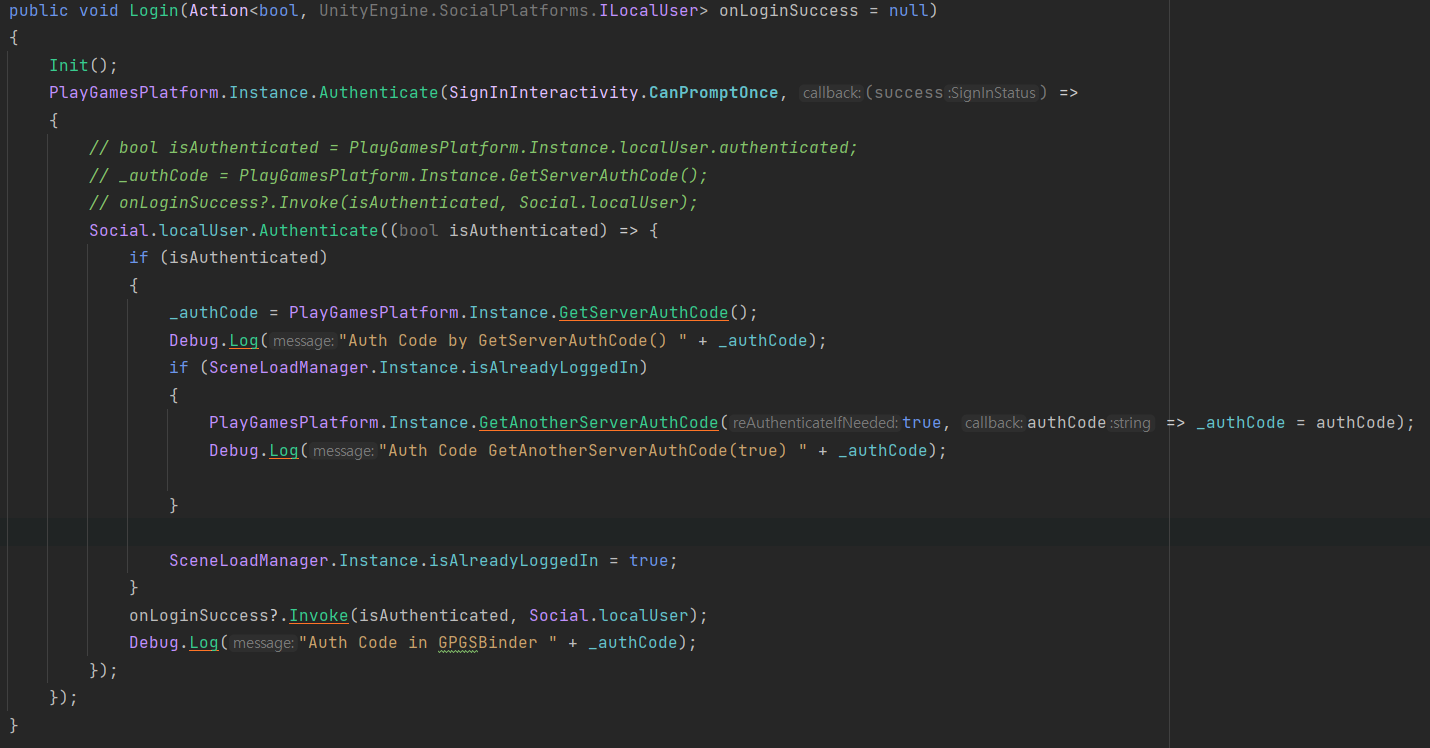
Task: Click the commented _authCode = PlayGamesPlatform line
Action: [x=399, y=175]
